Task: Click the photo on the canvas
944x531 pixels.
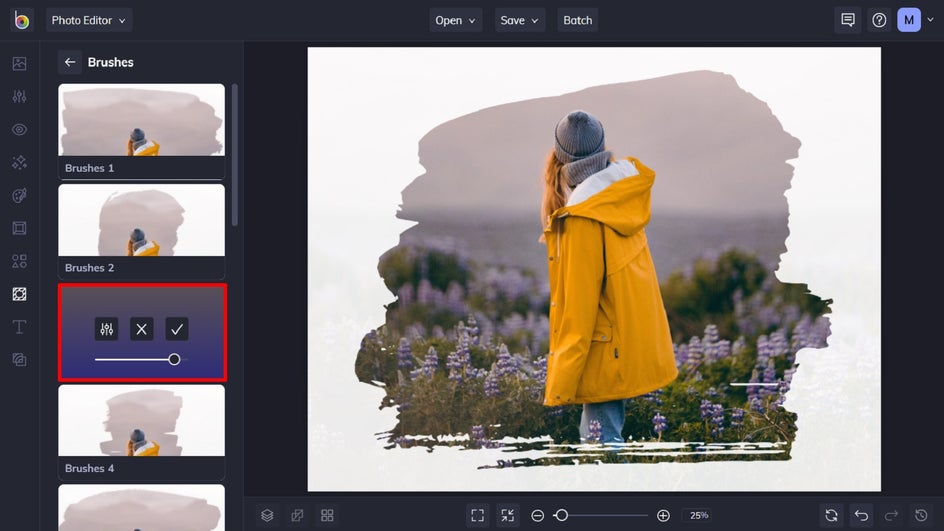Action: (594, 269)
